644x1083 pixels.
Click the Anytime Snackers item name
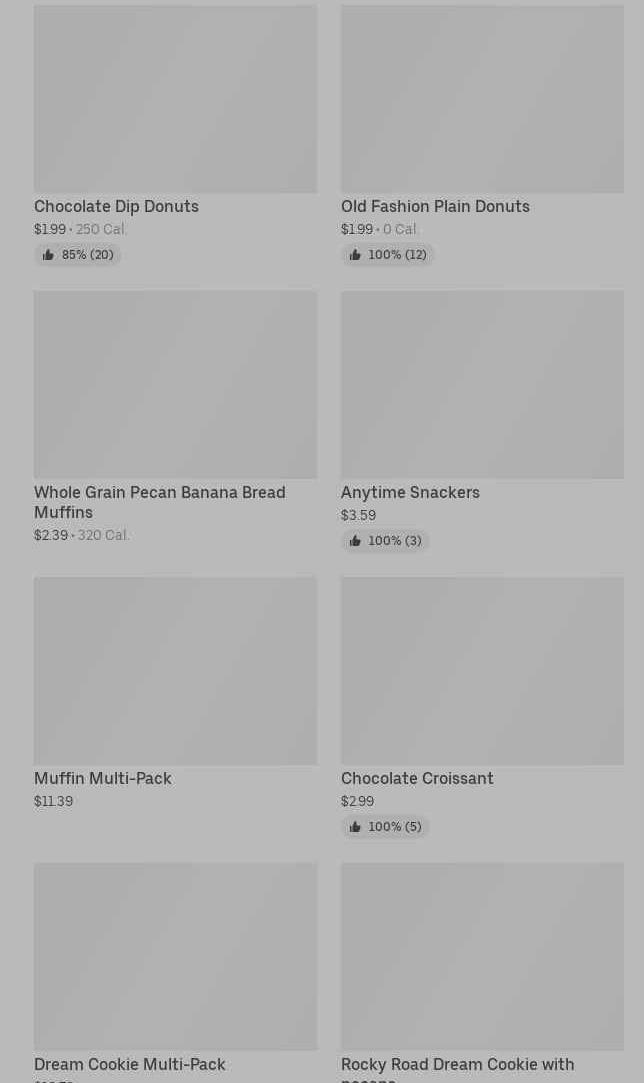coord(410,492)
